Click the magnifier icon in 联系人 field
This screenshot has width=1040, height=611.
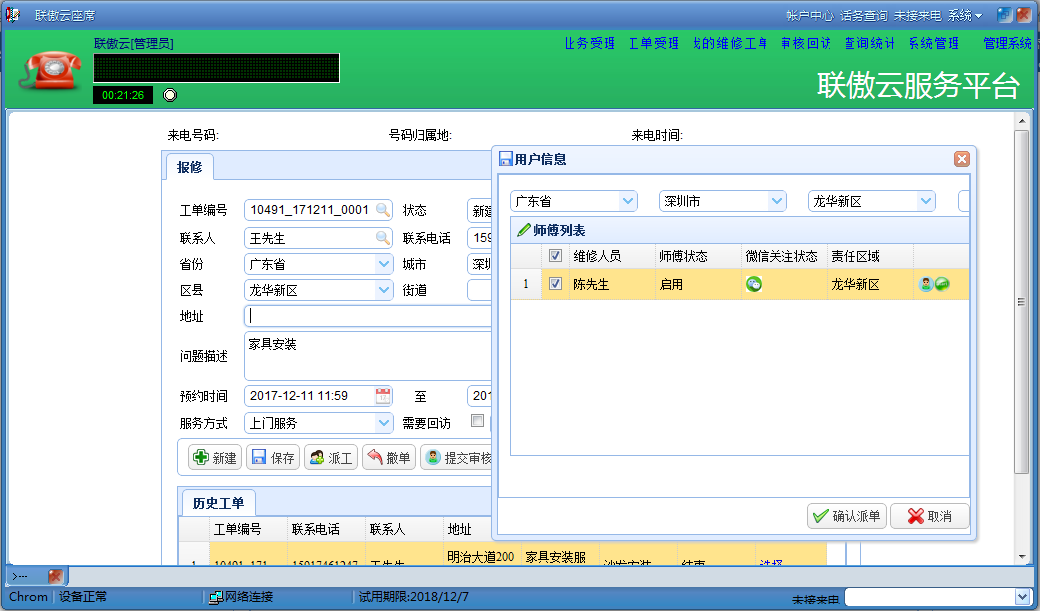pos(383,238)
